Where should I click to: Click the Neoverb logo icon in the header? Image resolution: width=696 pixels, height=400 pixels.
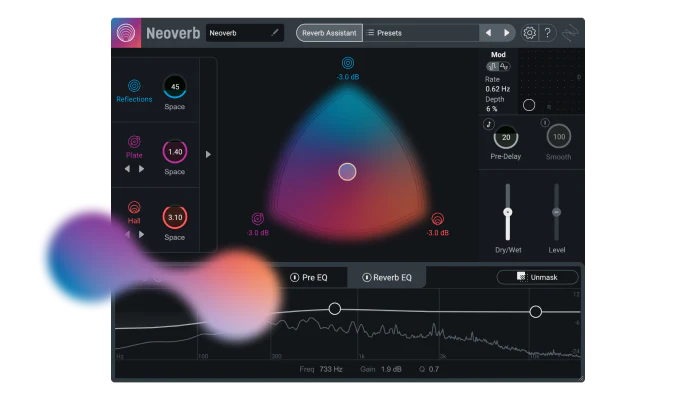point(126,33)
